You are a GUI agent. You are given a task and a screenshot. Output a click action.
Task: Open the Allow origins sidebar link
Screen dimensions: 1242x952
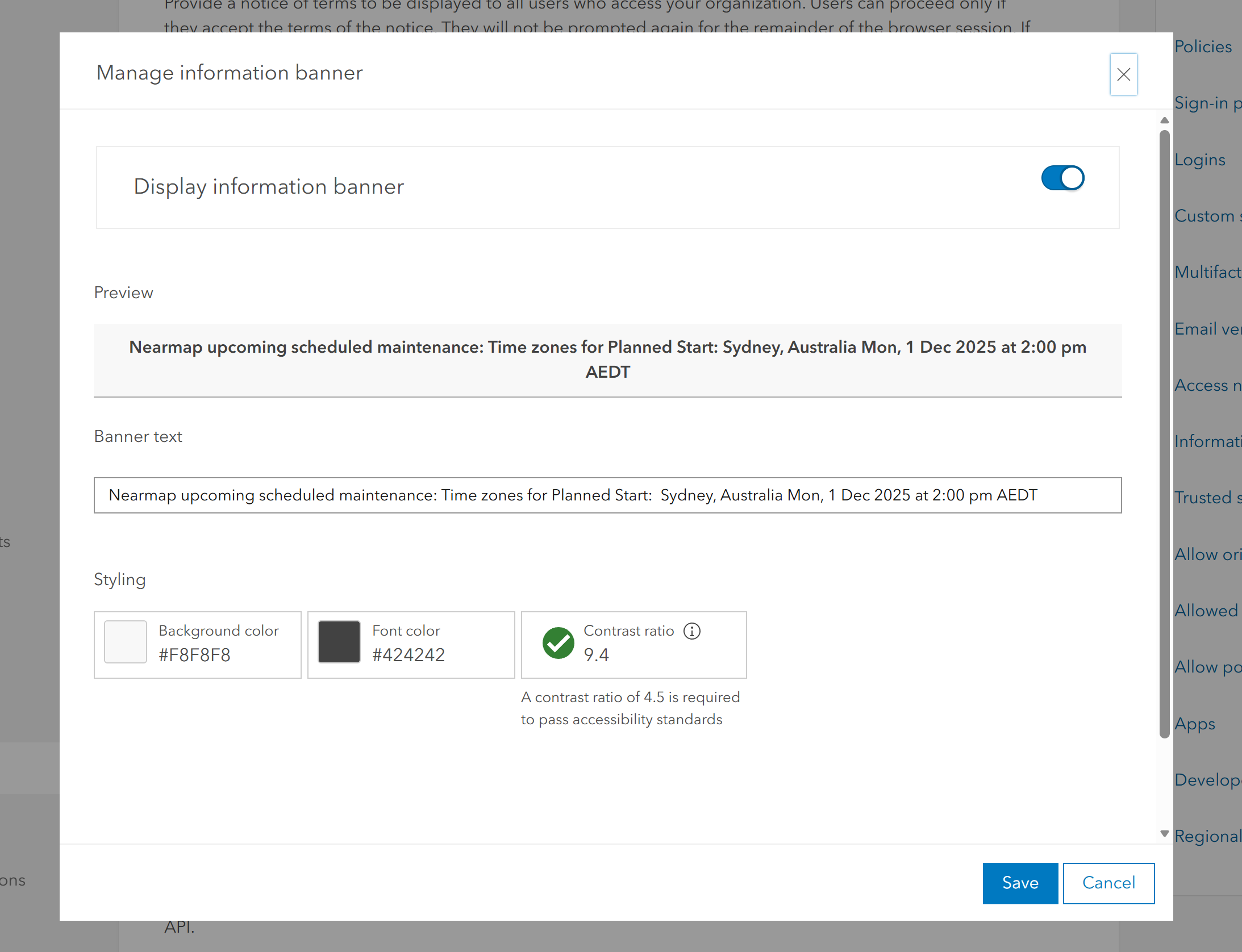1208,555
